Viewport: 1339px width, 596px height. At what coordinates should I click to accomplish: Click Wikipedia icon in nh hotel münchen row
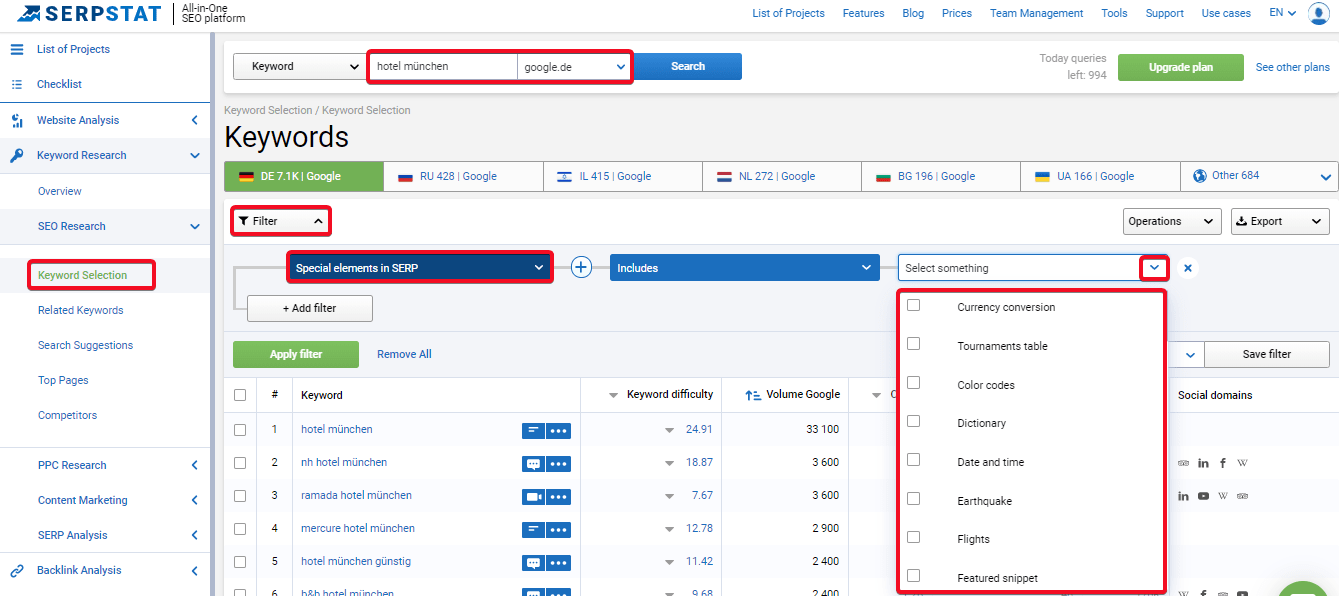click(x=1242, y=463)
